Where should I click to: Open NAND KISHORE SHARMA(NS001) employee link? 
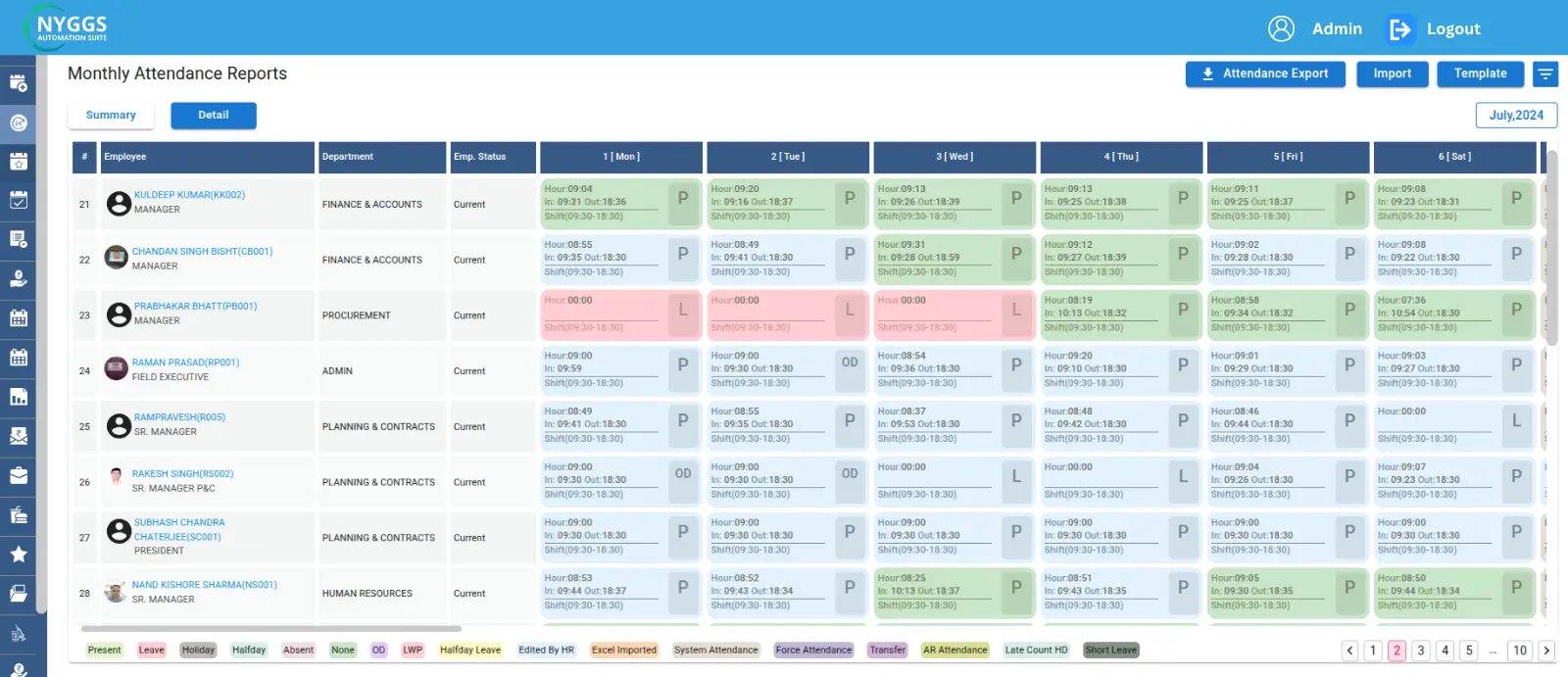click(x=204, y=585)
